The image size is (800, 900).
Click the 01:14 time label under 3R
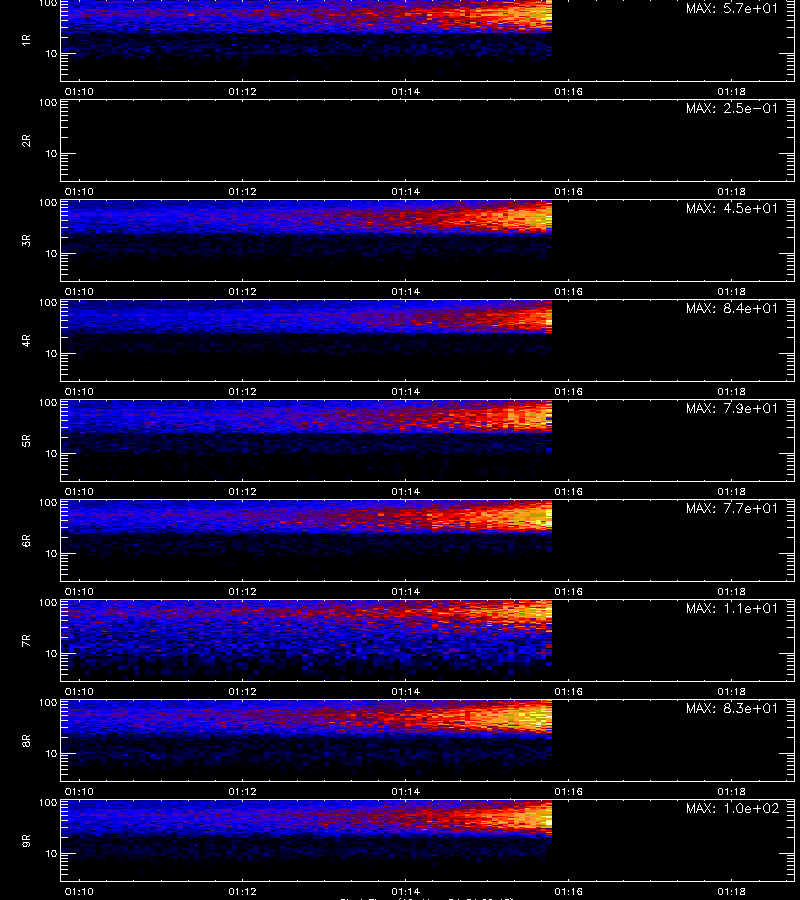(406, 292)
